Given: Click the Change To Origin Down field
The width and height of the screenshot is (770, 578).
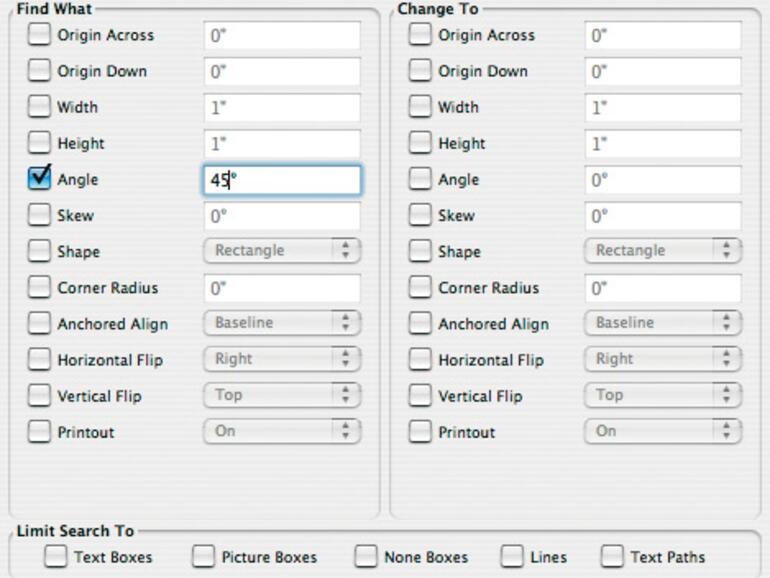Looking at the screenshot, I should click(662, 72).
